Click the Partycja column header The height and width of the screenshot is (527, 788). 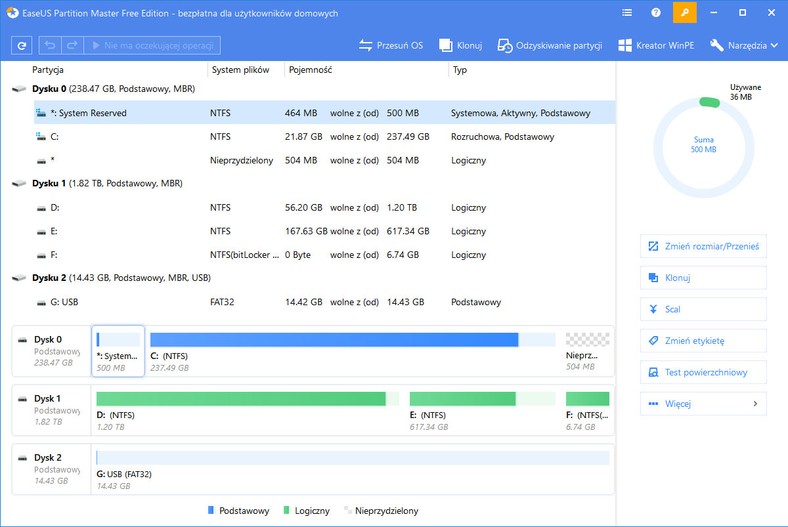48,70
